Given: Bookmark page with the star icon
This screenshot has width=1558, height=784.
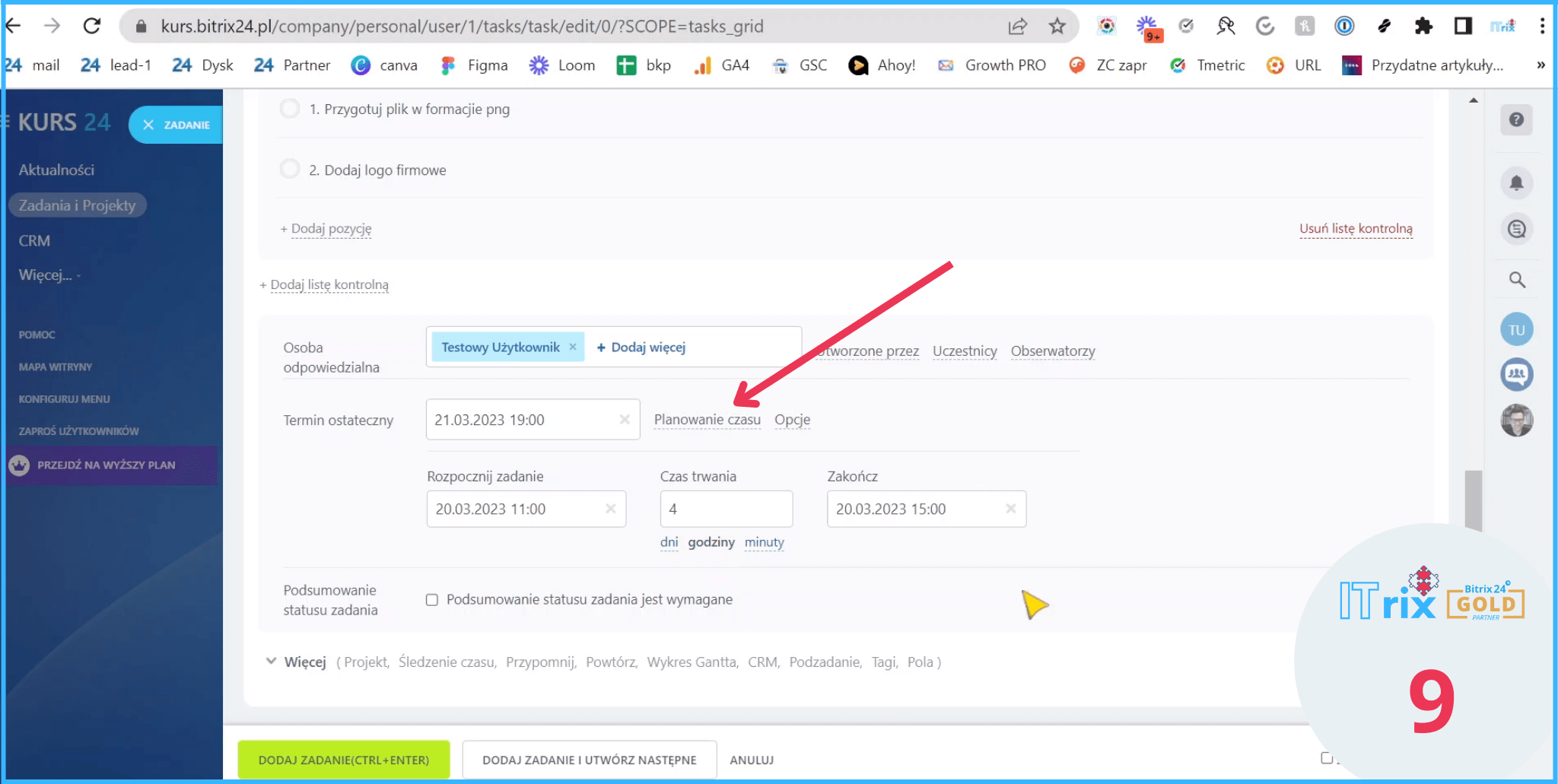Looking at the screenshot, I should (x=1057, y=27).
